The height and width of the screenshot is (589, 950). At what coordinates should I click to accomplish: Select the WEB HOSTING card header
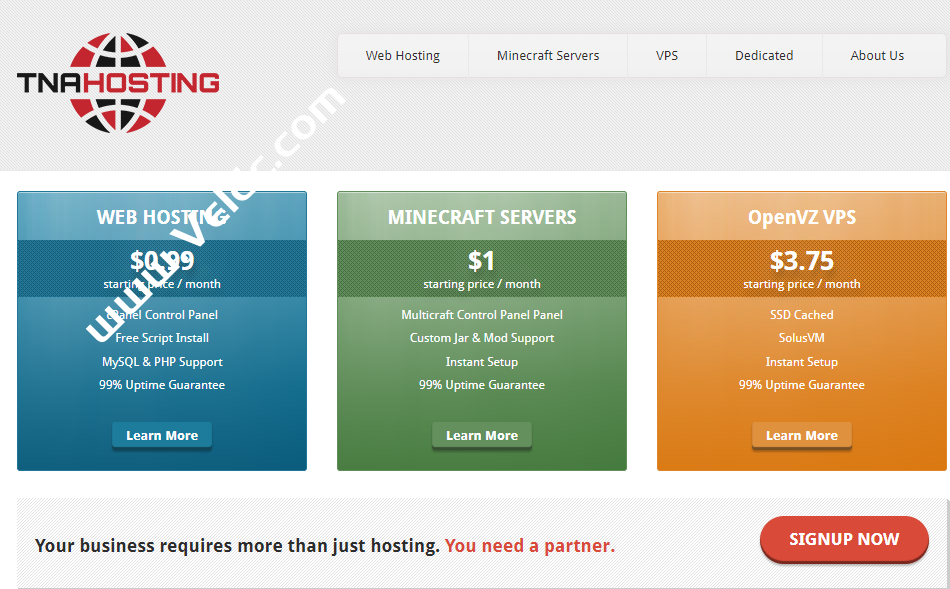coord(161,217)
